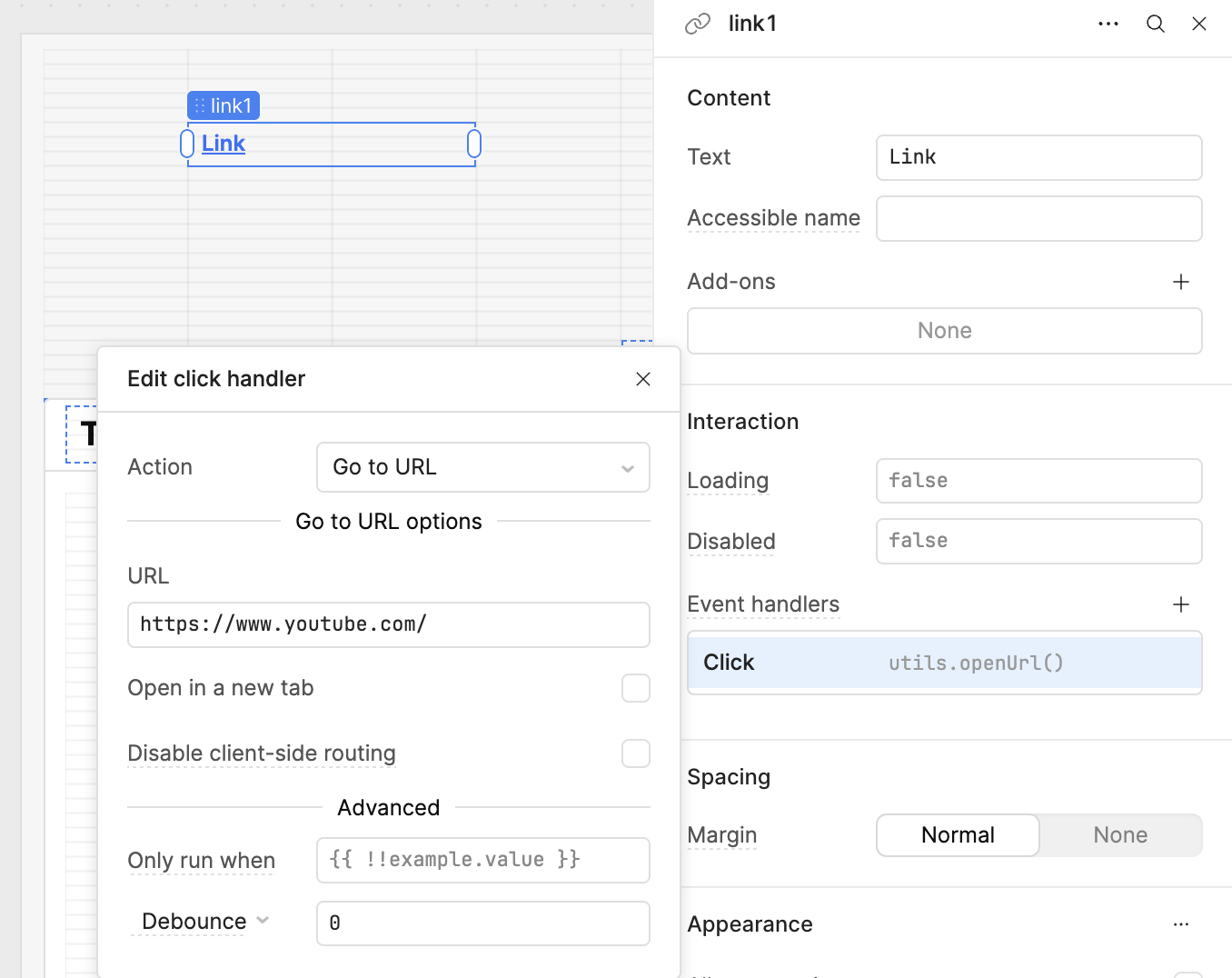1232x978 pixels.
Task: Click the None add-ons button
Action: click(x=944, y=331)
